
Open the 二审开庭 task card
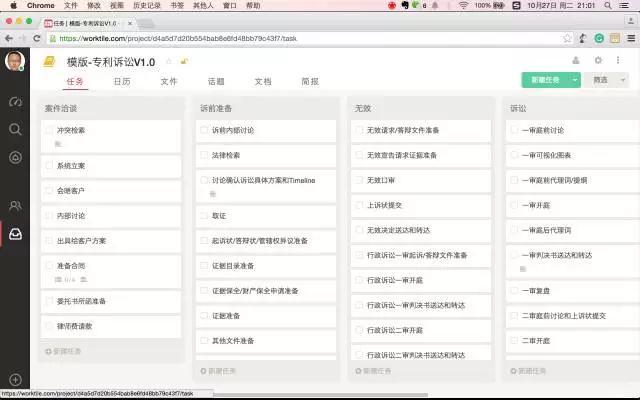(x=573, y=341)
